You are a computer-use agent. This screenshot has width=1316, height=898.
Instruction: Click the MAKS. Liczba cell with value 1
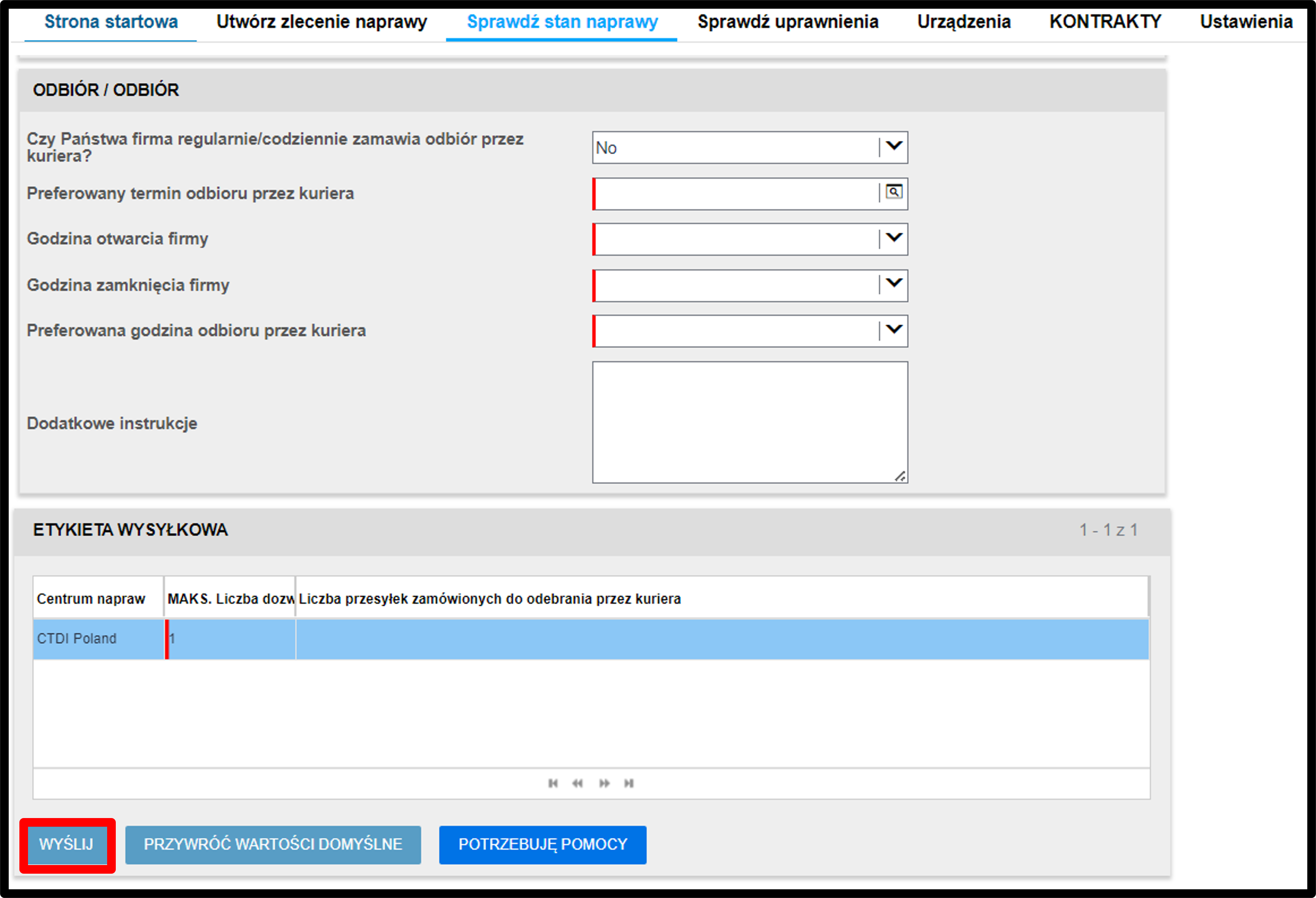tap(230, 638)
